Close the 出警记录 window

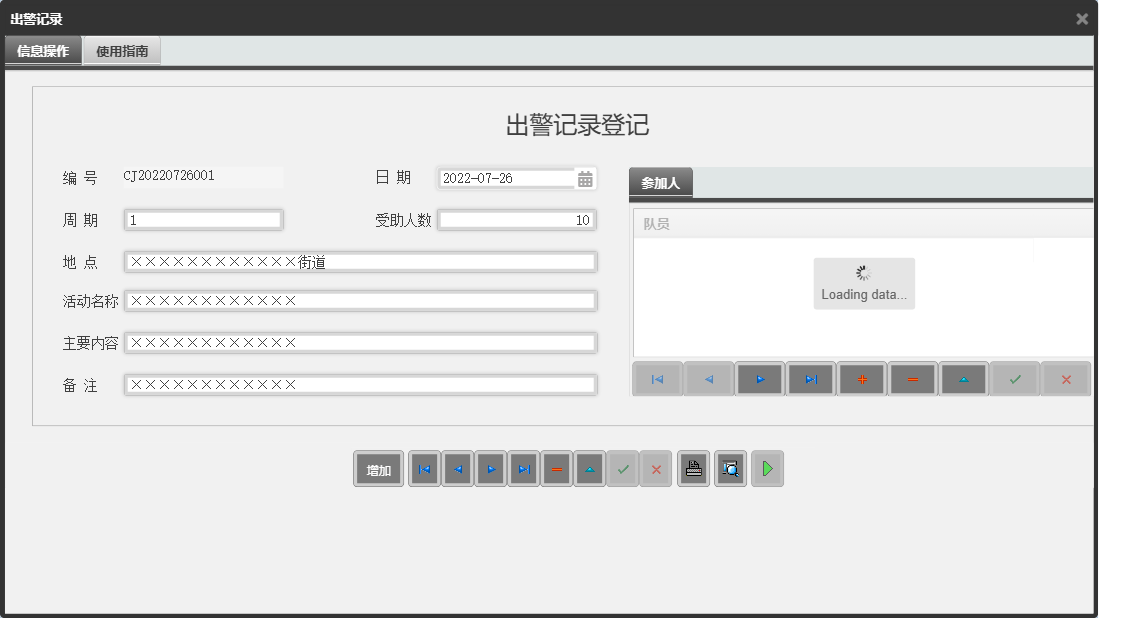(1082, 19)
